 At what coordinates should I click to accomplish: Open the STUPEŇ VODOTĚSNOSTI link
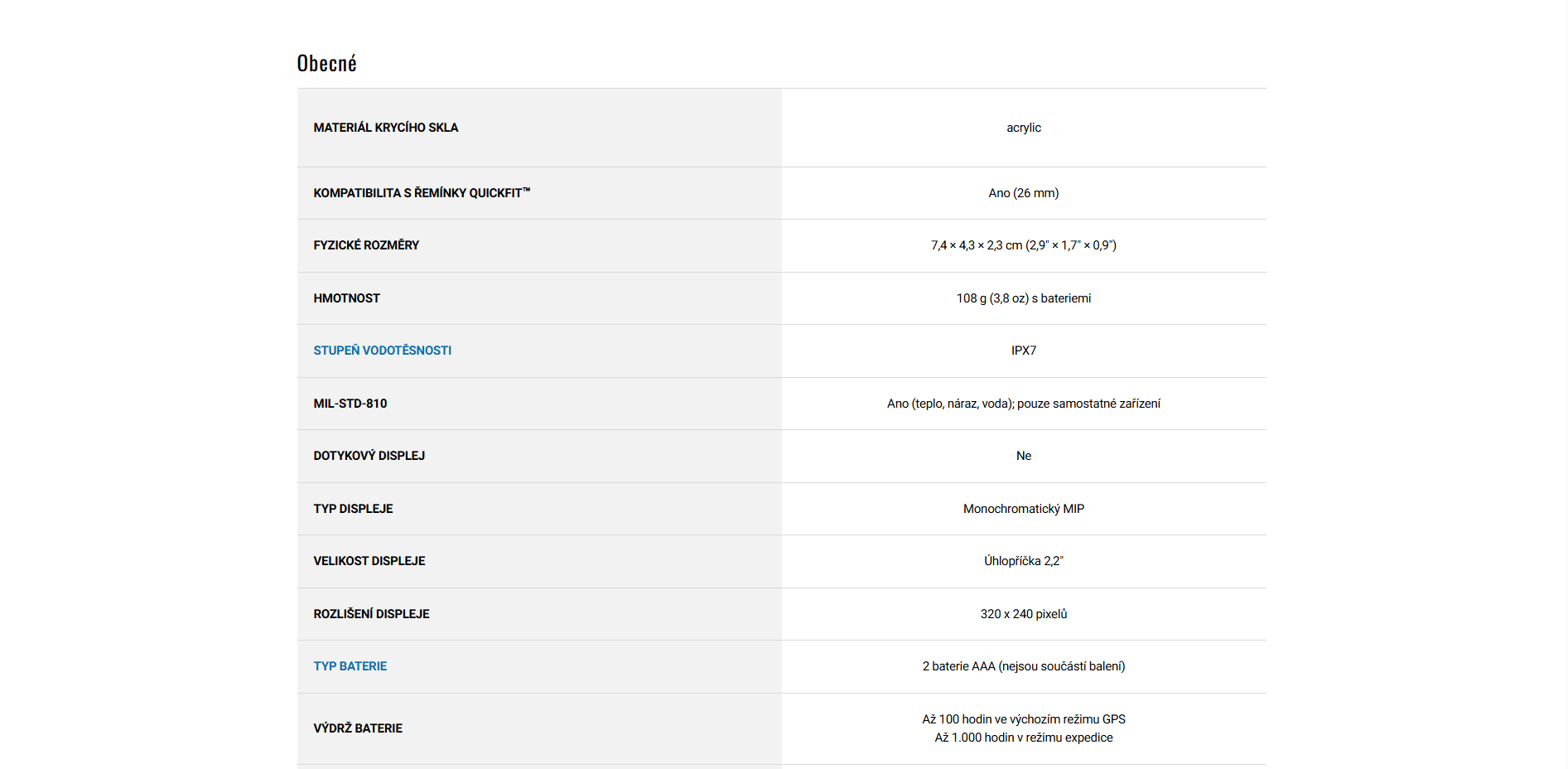(x=382, y=351)
